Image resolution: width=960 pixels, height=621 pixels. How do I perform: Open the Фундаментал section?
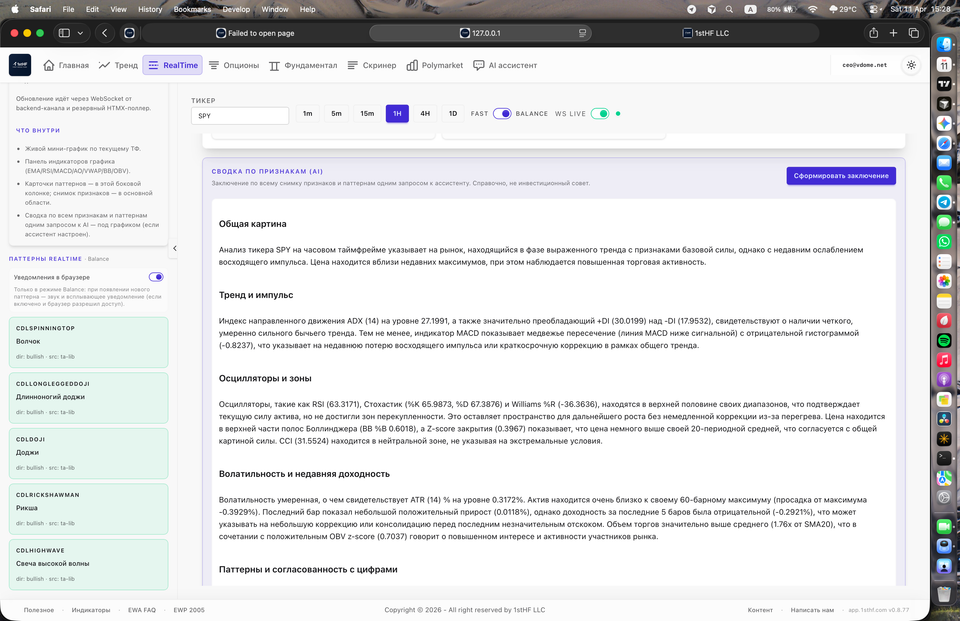(x=303, y=66)
